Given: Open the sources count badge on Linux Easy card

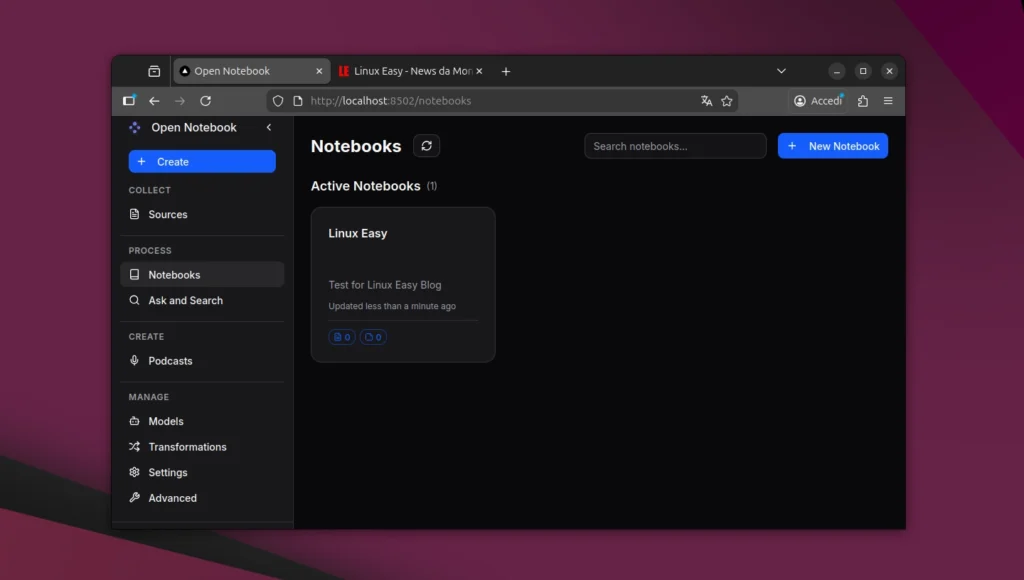Looking at the screenshot, I should (x=341, y=337).
